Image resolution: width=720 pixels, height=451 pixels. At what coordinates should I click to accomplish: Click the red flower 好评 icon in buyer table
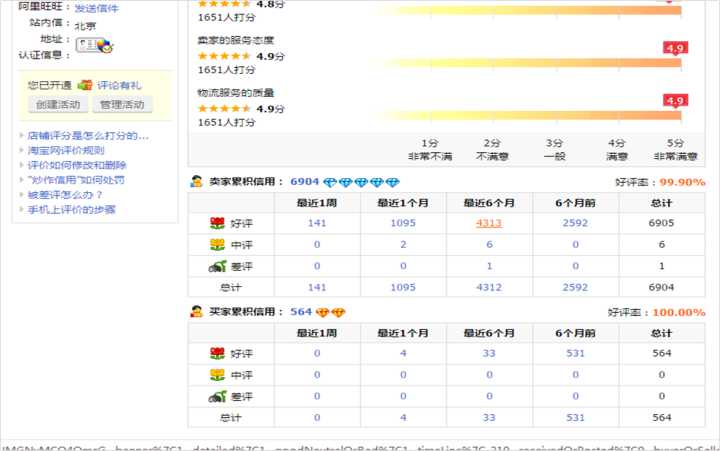click(x=216, y=353)
